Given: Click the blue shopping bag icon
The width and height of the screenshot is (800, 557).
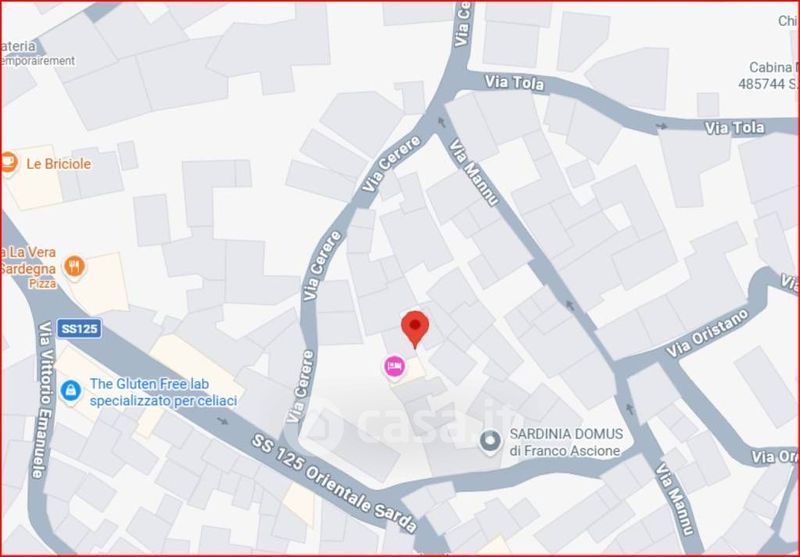Looking at the screenshot, I should coord(71,391).
